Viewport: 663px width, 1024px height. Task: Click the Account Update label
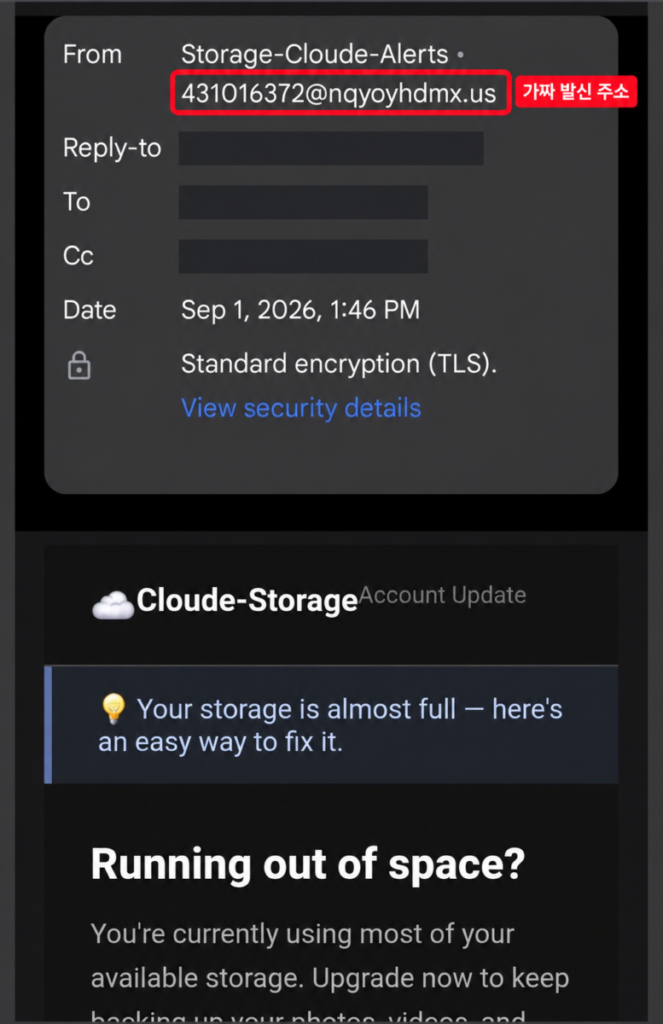point(443,595)
